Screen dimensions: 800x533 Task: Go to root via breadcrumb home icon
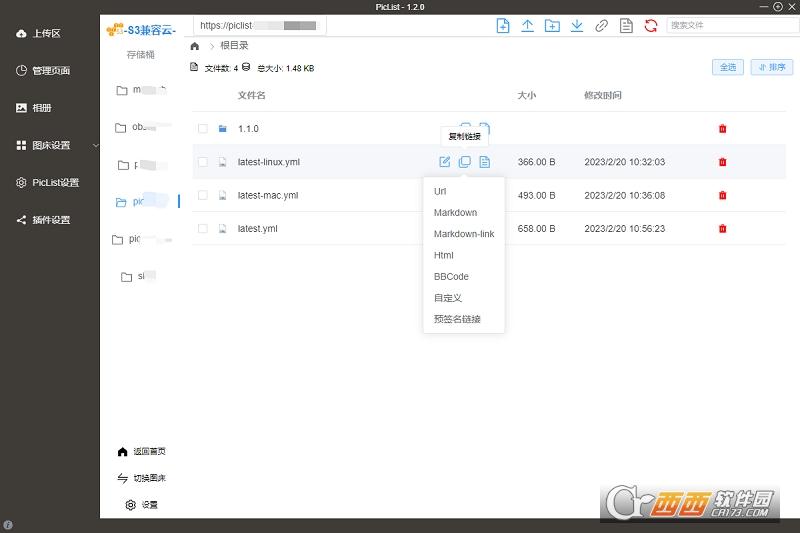(x=195, y=46)
